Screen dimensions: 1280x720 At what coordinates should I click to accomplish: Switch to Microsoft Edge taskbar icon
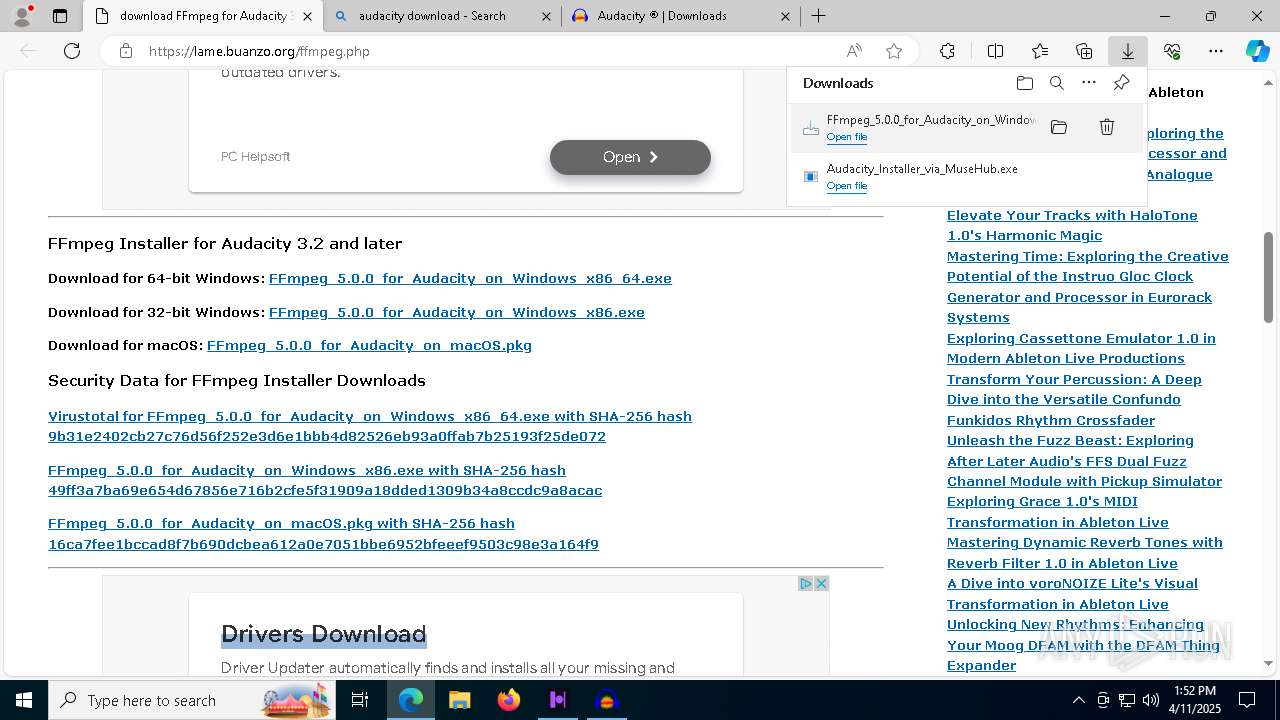point(410,700)
